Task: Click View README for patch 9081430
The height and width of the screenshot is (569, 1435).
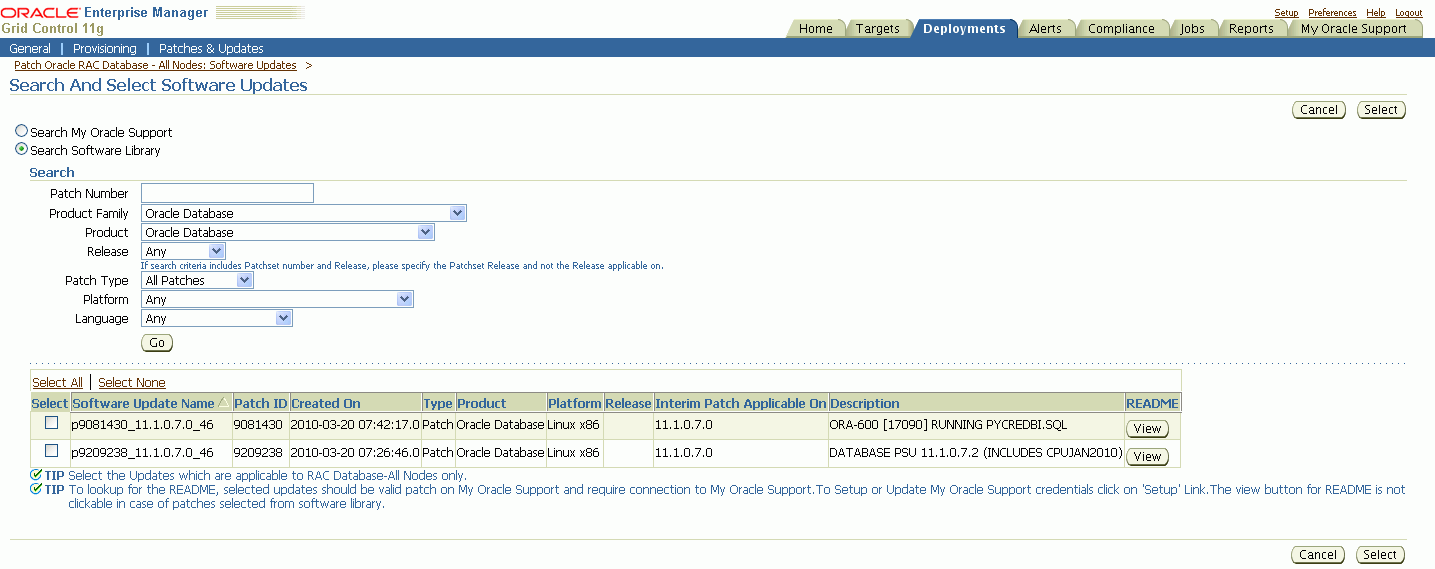Action: click(x=1147, y=429)
